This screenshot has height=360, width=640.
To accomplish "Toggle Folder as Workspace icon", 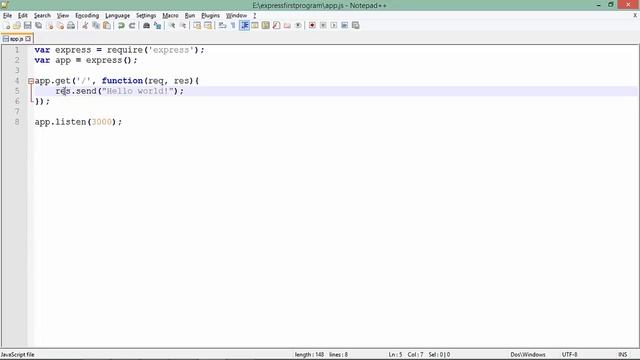I will click(x=287, y=25).
